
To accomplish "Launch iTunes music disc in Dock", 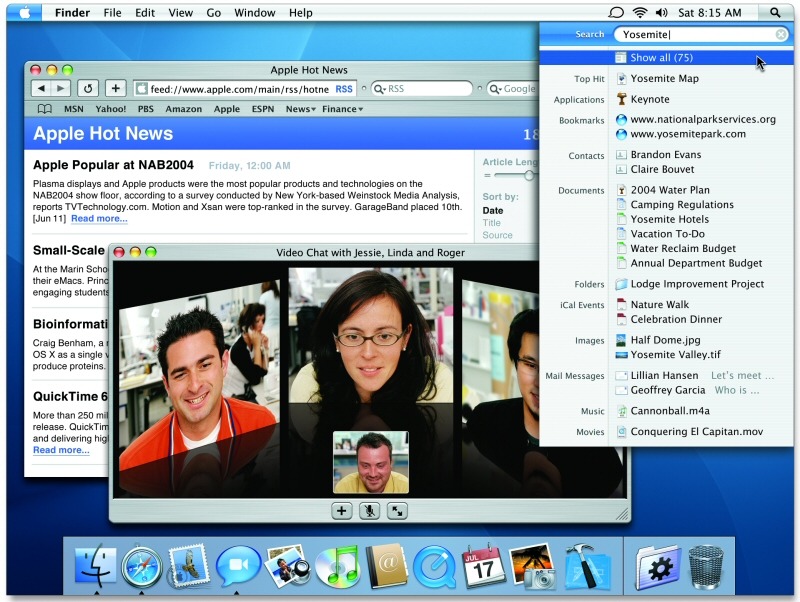I will 336,566.
